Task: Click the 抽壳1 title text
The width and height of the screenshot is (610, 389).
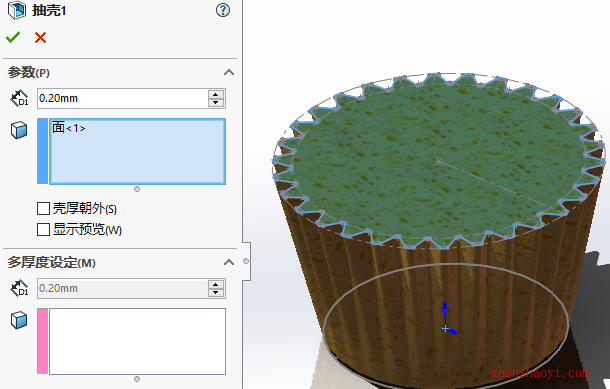Action: [49, 11]
